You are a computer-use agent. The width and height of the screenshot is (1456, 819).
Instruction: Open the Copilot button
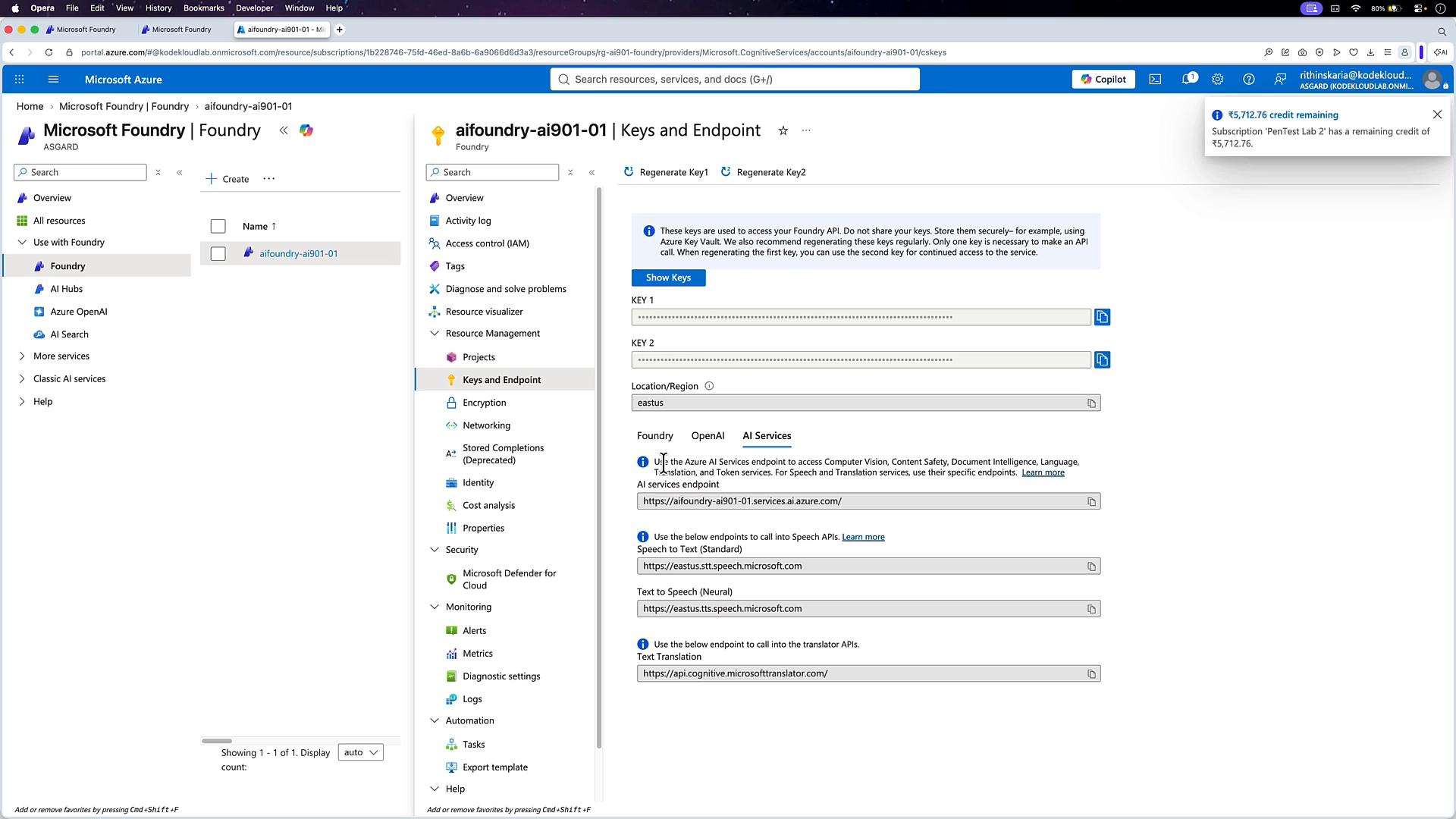[x=1103, y=79]
